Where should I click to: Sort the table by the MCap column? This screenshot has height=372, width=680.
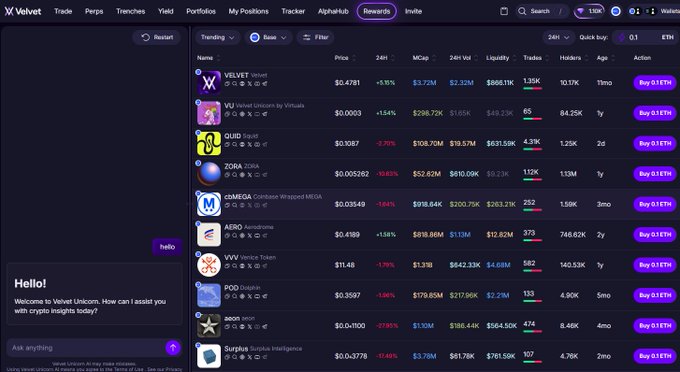pyautogui.click(x=425, y=58)
